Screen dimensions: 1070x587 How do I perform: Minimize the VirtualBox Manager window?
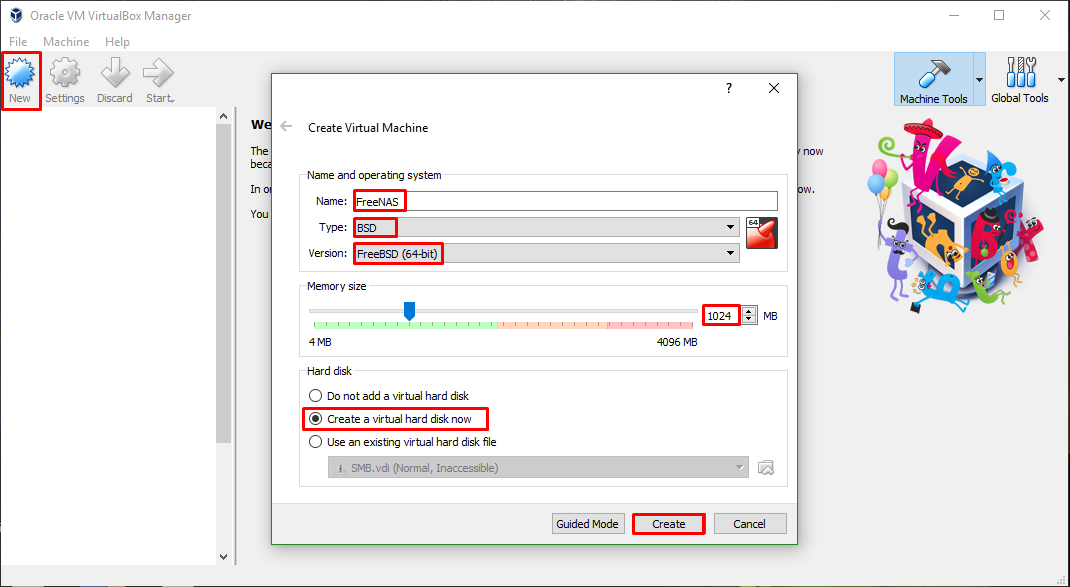pyautogui.click(x=953, y=15)
